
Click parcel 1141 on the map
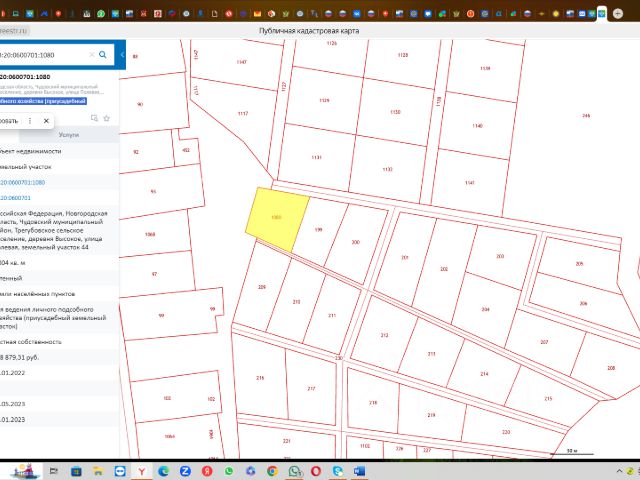click(x=470, y=183)
